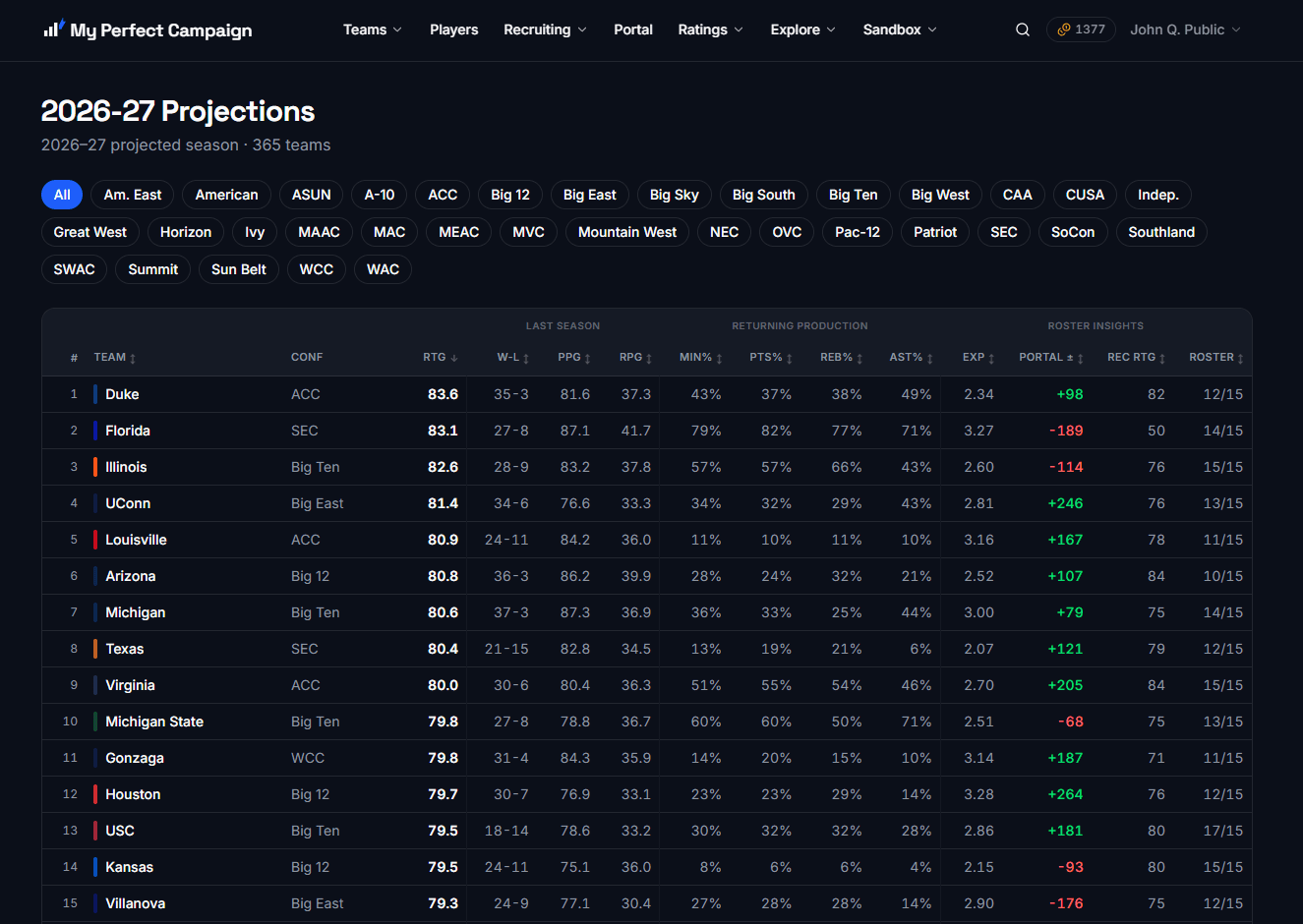Open the Louisville team link
Viewport: 1303px width, 924px height.
(x=136, y=540)
